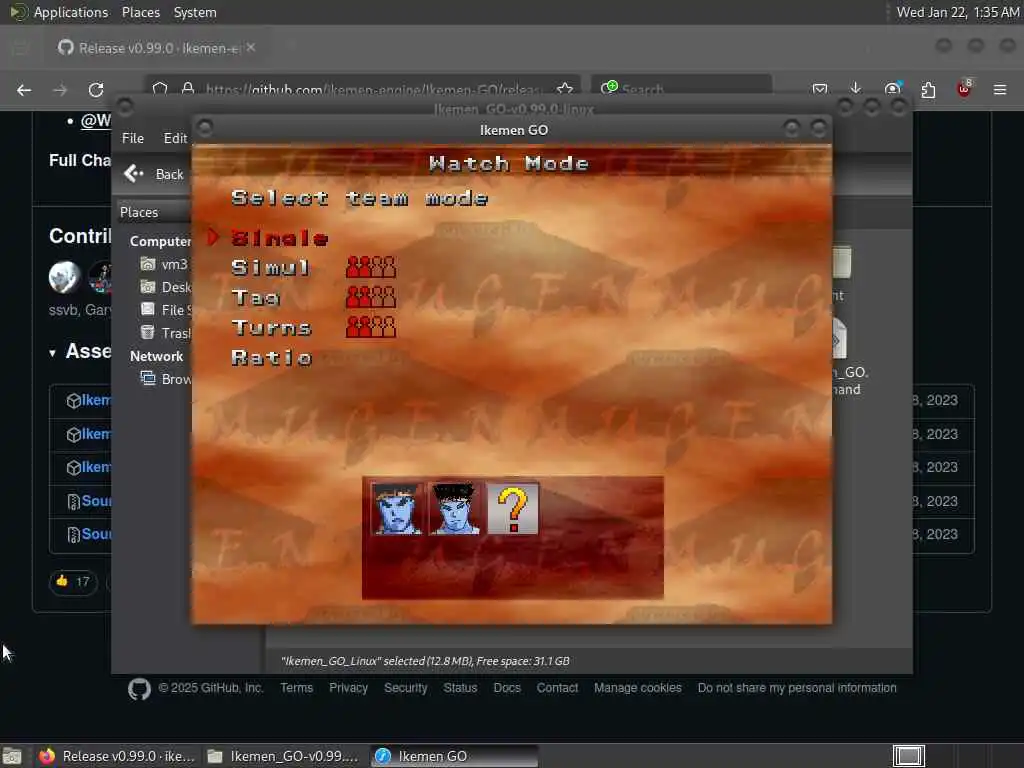Select Turns team mode
Screen dimensions: 1024x768
[x=272, y=327]
